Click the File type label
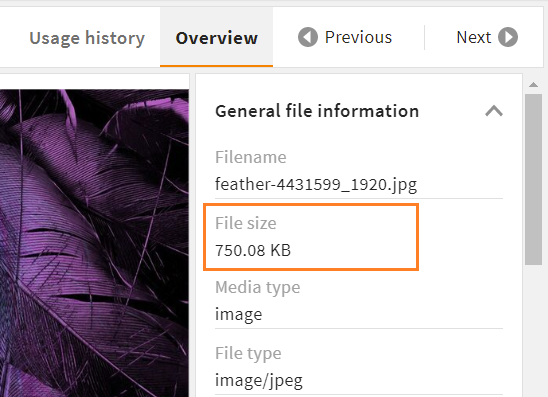The width and height of the screenshot is (548, 397). coord(248,353)
